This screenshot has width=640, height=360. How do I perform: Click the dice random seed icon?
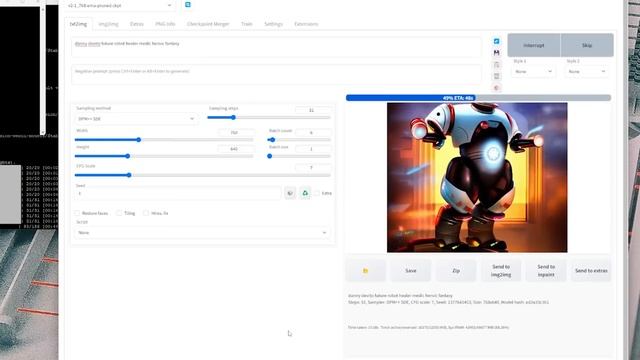[x=290, y=193]
